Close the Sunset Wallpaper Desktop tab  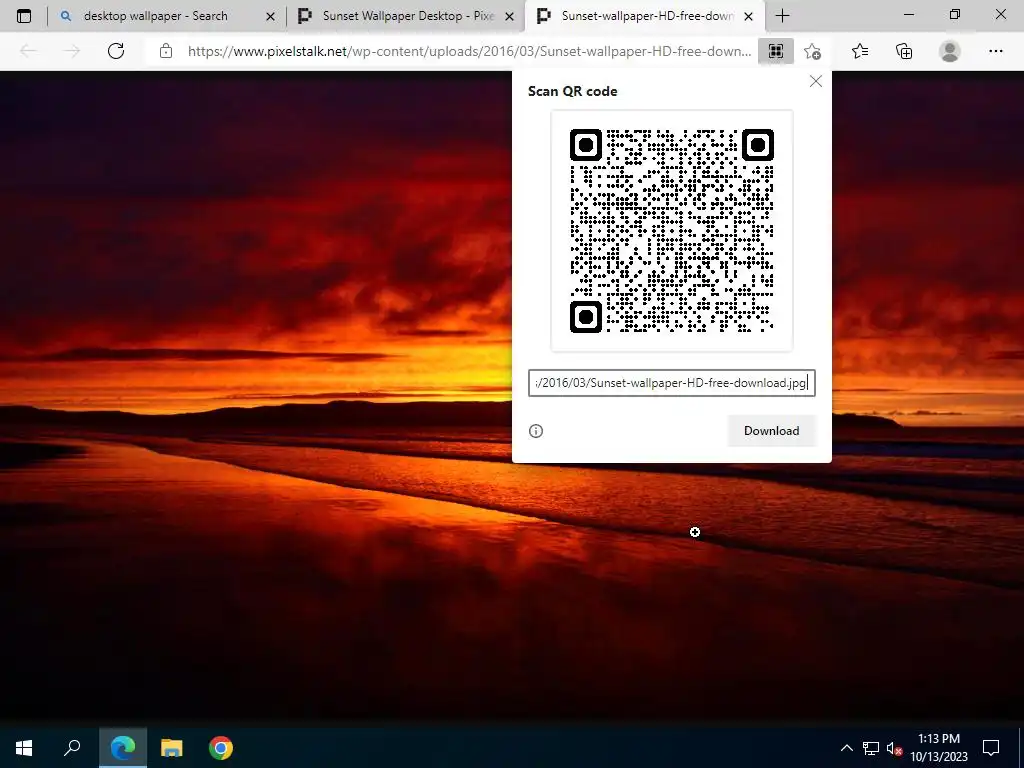[x=510, y=16]
